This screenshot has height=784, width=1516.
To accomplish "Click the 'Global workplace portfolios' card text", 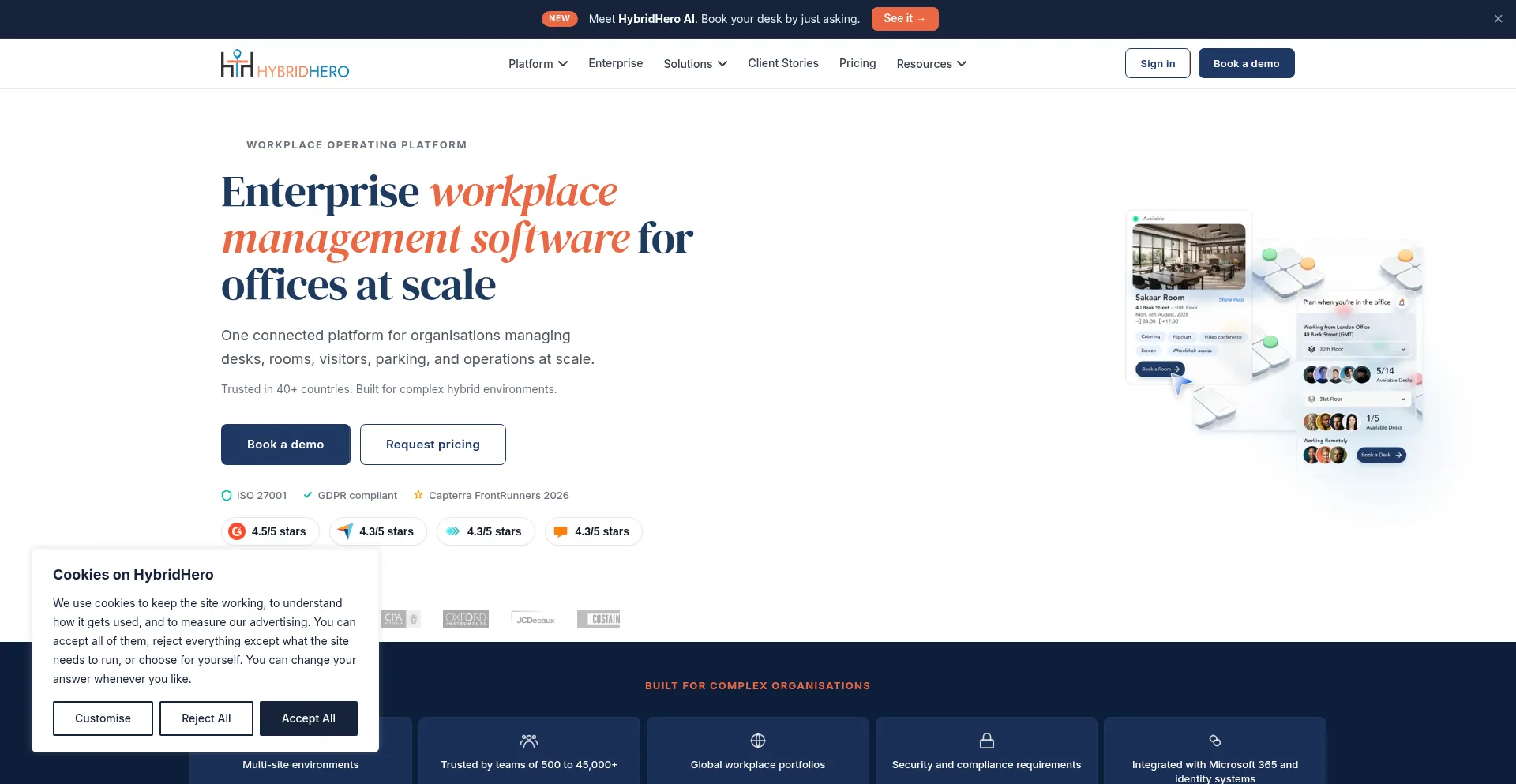I will pyautogui.click(x=758, y=765).
